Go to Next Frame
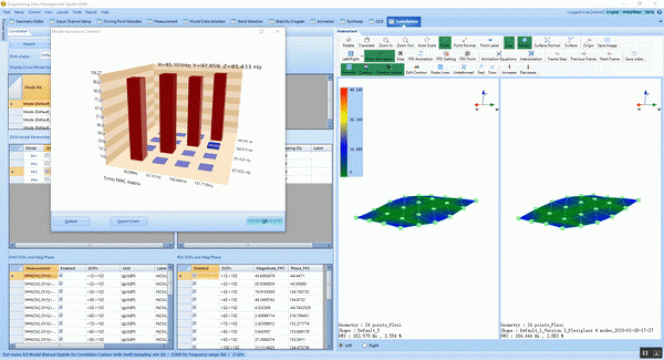 (x=609, y=55)
